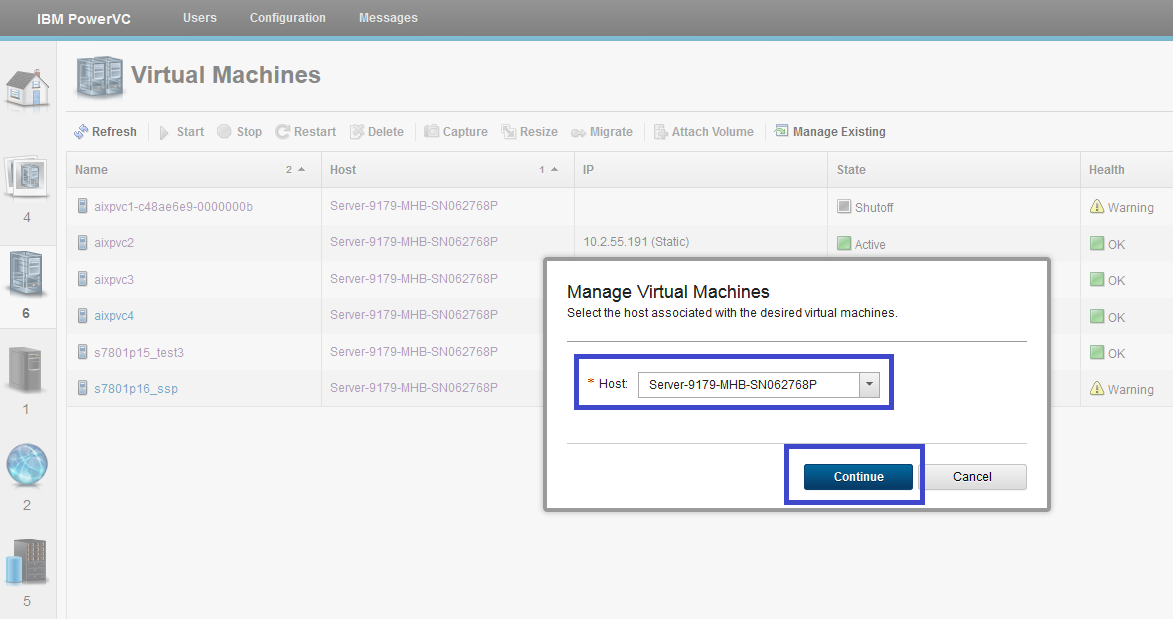Image resolution: width=1173 pixels, height=619 pixels.
Task: Click VM icon beside aixpvc3
Action: 82,279
